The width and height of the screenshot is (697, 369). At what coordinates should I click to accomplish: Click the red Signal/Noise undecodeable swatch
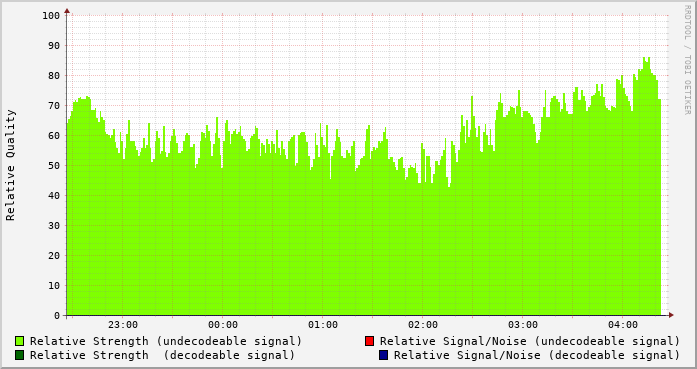(x=369, y=341)
